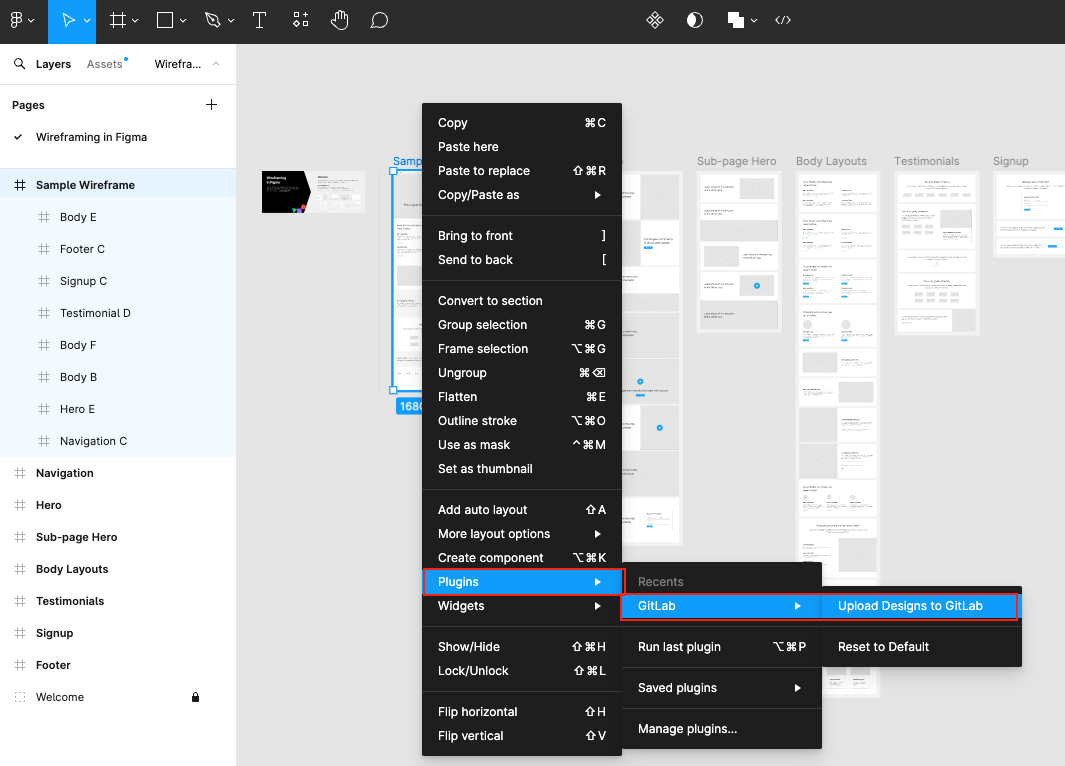Choose Upload Designs to GitLab
The width and height of the screenshot is (1065, 766).
pos(908,605)
